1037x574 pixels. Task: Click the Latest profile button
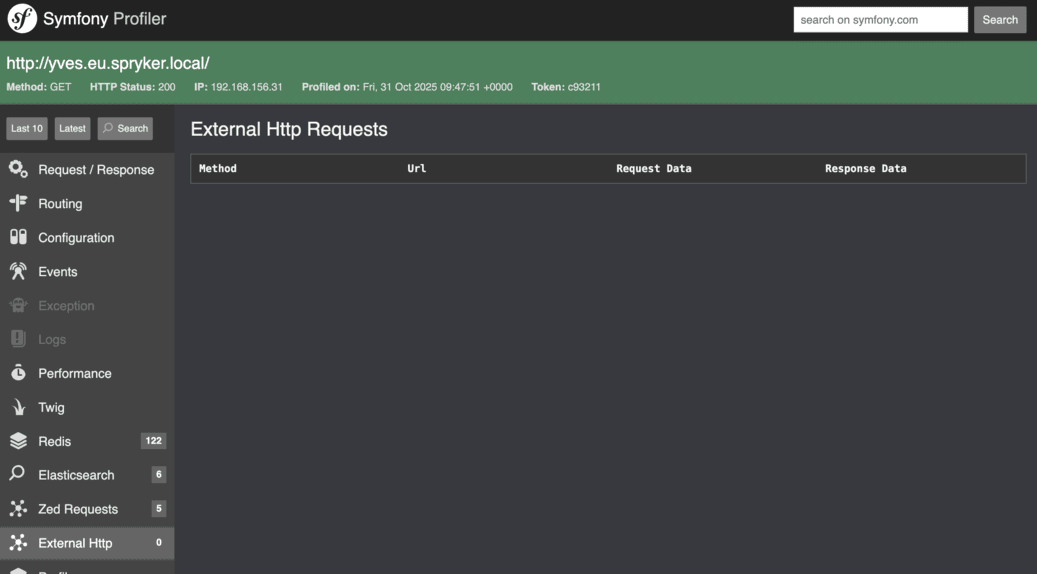tap(72, 128)
